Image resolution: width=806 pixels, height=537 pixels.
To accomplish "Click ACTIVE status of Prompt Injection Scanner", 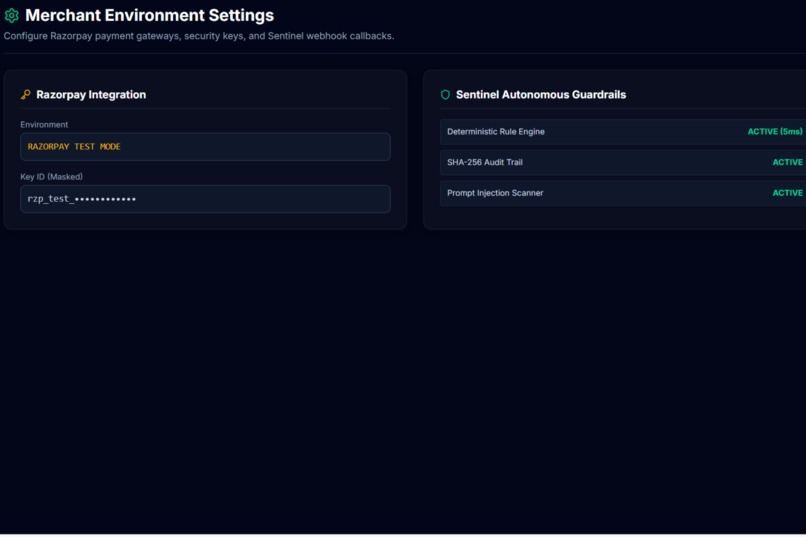I will point(787,193).
